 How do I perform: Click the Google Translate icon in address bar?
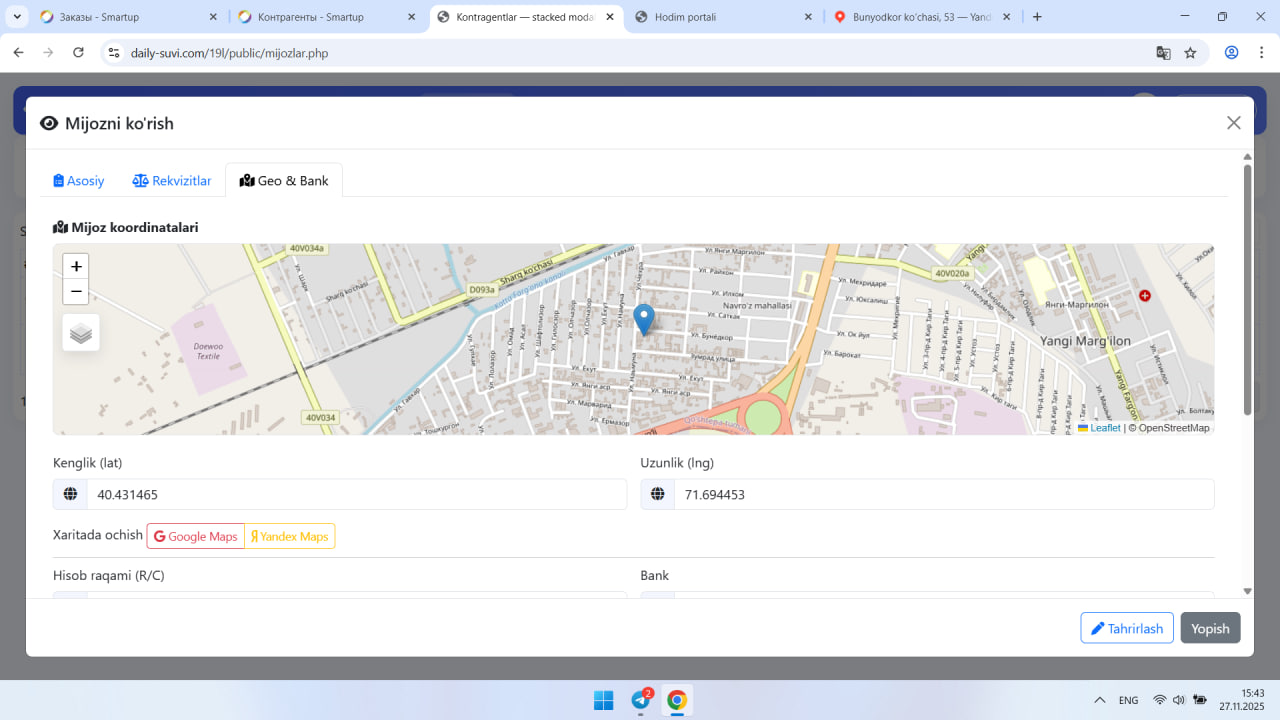coord(1163,53)
